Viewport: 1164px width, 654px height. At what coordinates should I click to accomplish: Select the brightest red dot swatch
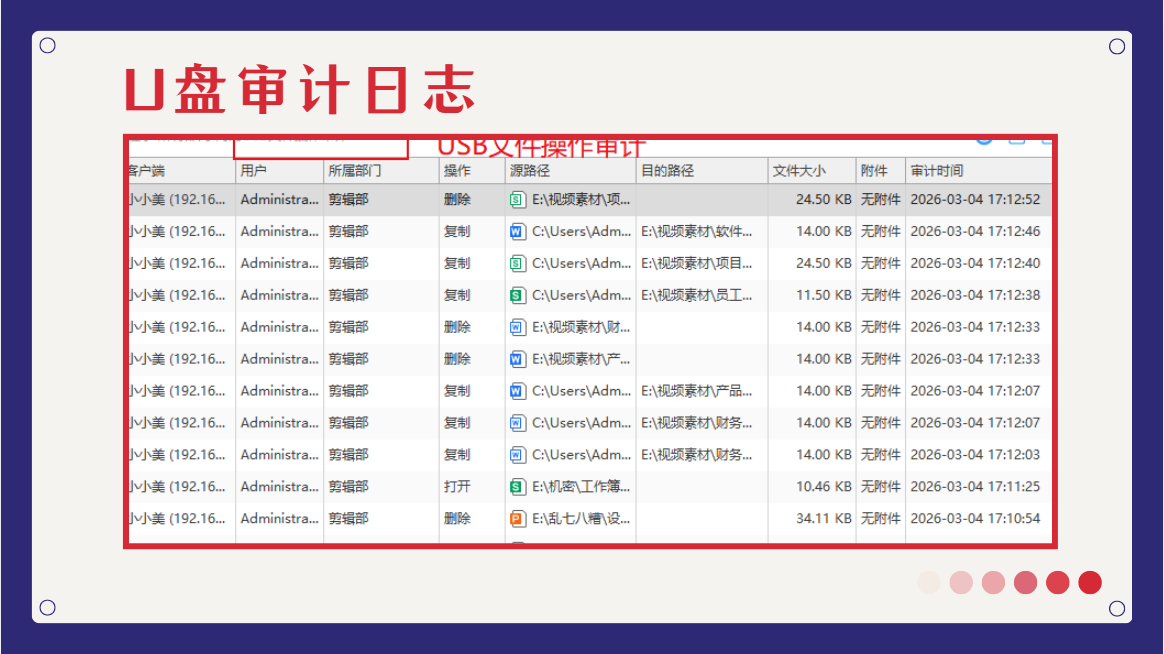tap(1090, 583)
